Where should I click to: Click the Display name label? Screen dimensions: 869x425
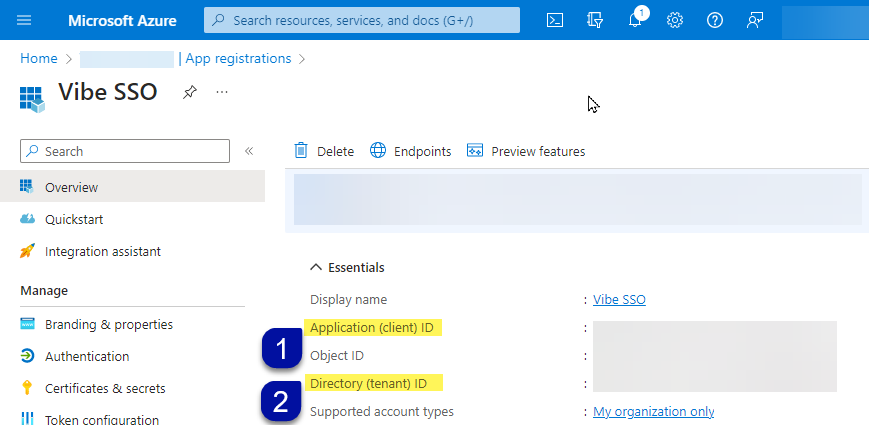click(x=349, y=300)
